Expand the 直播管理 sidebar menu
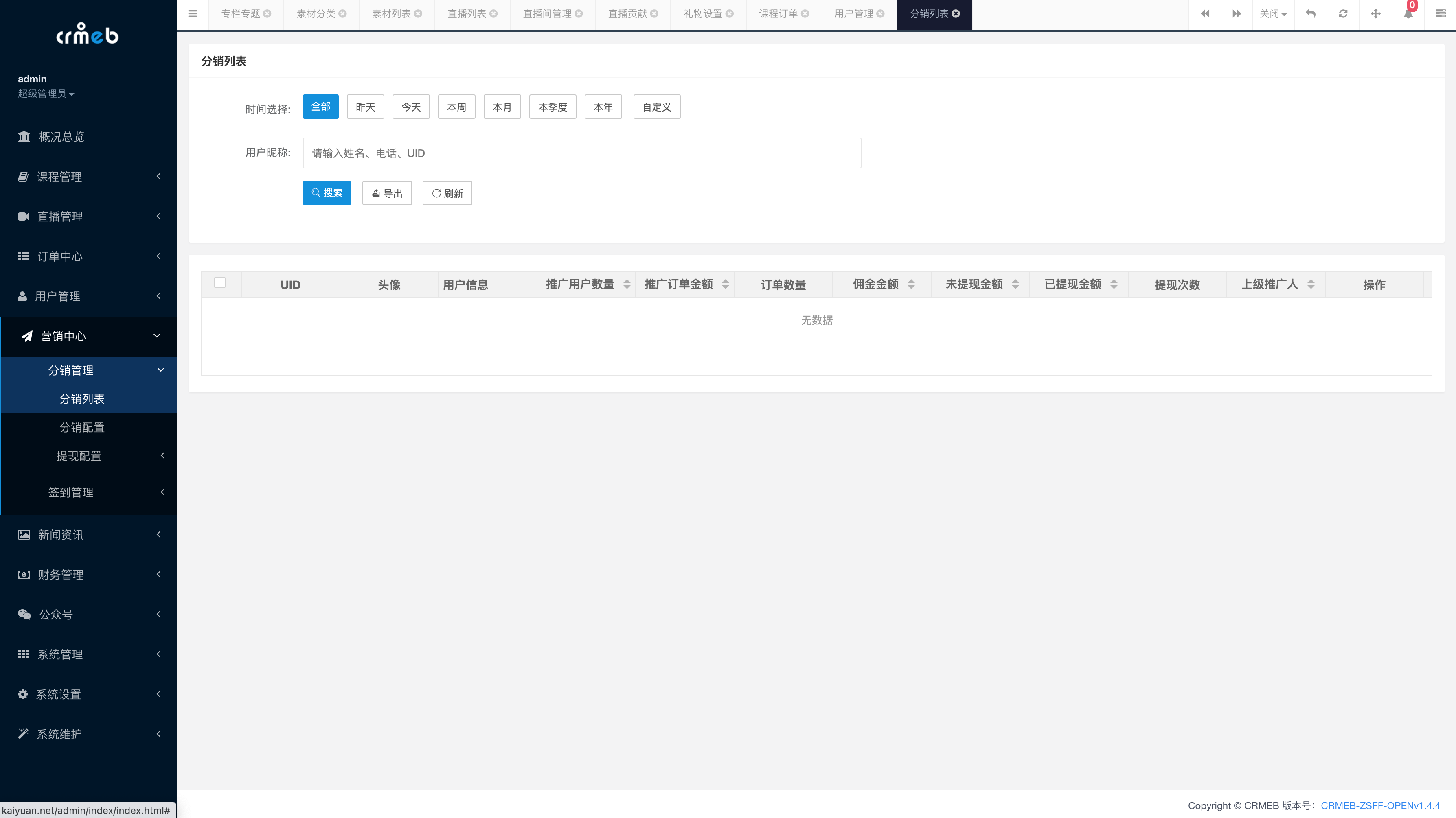Screen dimensions: 1456x818 [88, 217]
